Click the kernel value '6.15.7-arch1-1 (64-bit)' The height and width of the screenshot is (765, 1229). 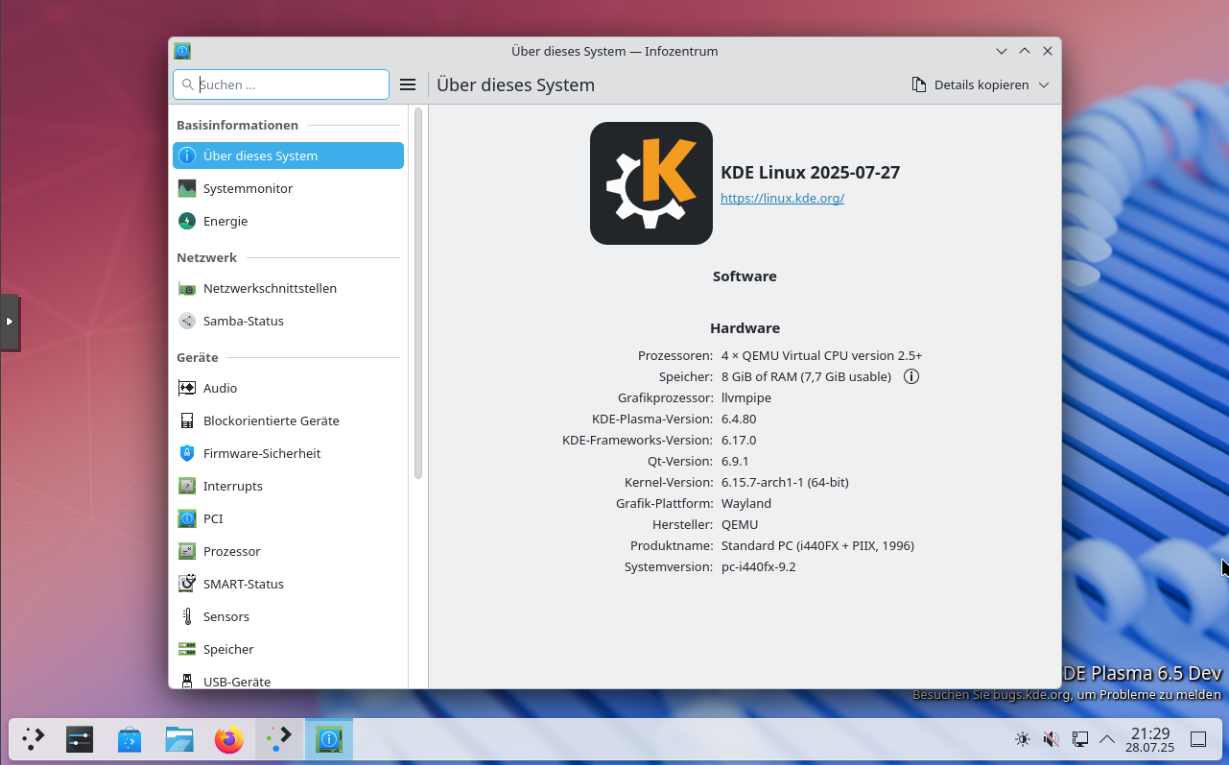click(x=785, y=482)
